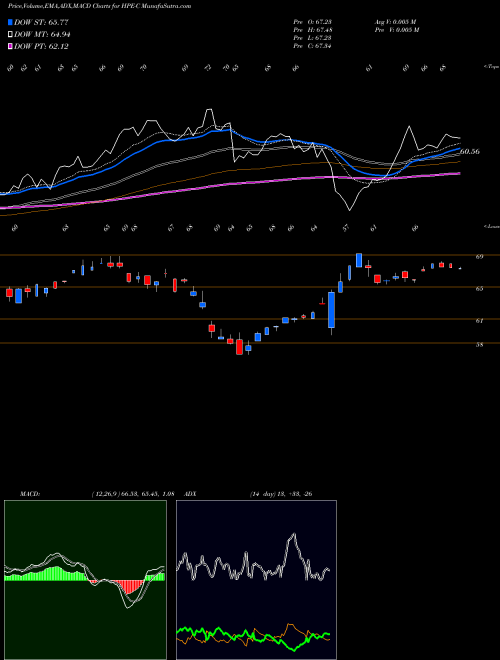Viewport: 500px width, 660px height.
Task: Click the 'ADX' panel heading
Action: pos(191,494)
